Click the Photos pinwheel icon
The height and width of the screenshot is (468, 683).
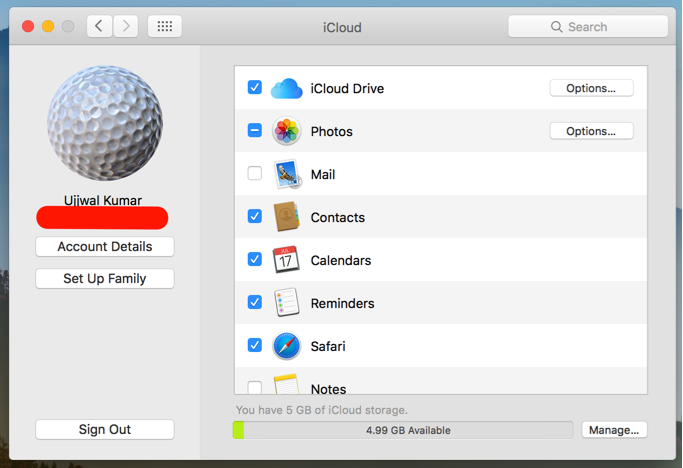pyautogui.click(x=287, y=131)
